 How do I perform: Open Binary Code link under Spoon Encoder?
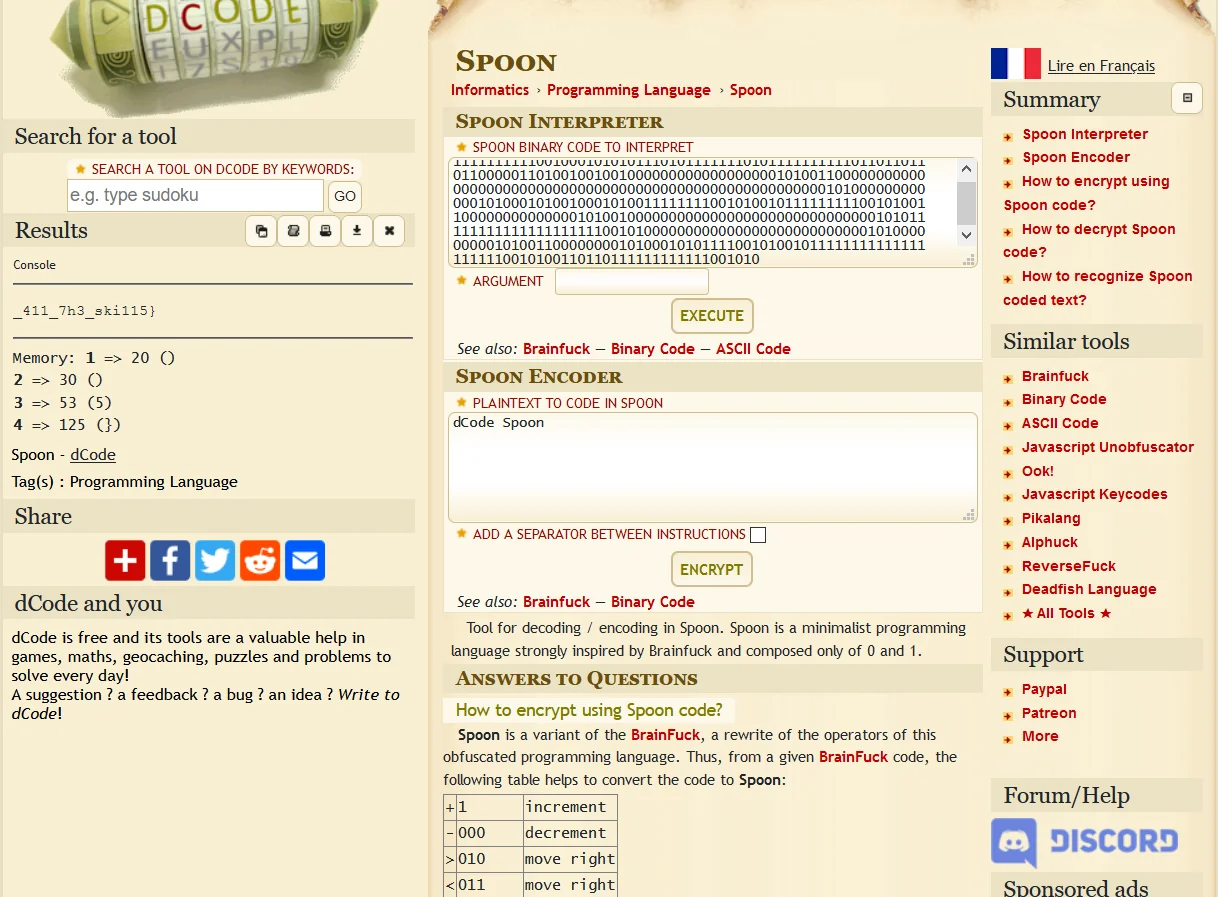653,602
